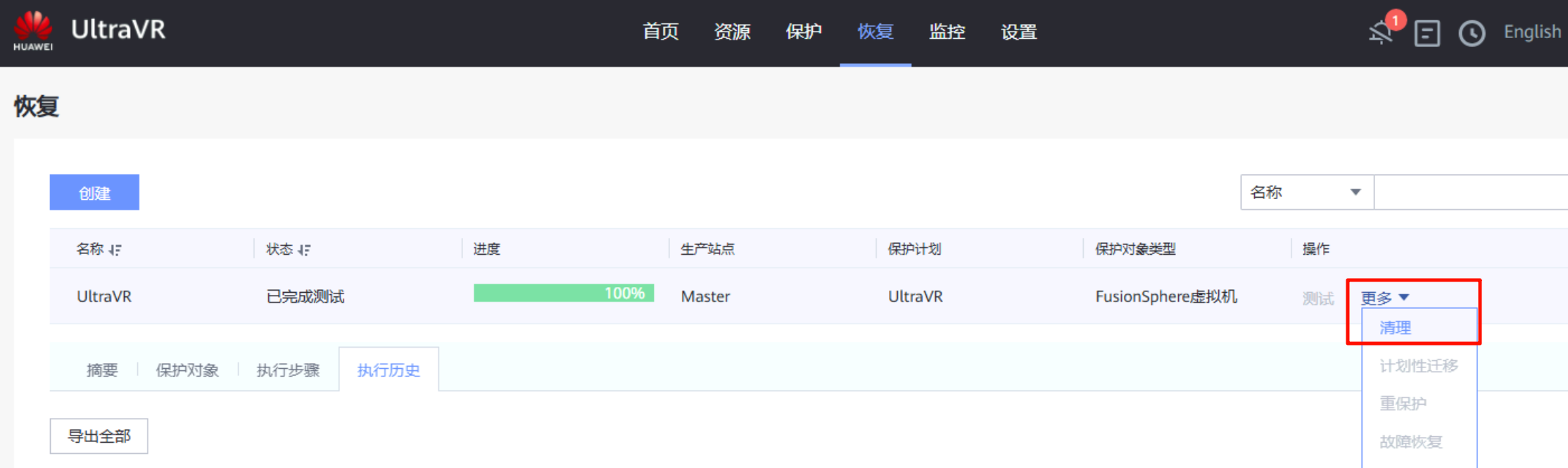
Task: Click the Export All button
Action: (99, 436)
